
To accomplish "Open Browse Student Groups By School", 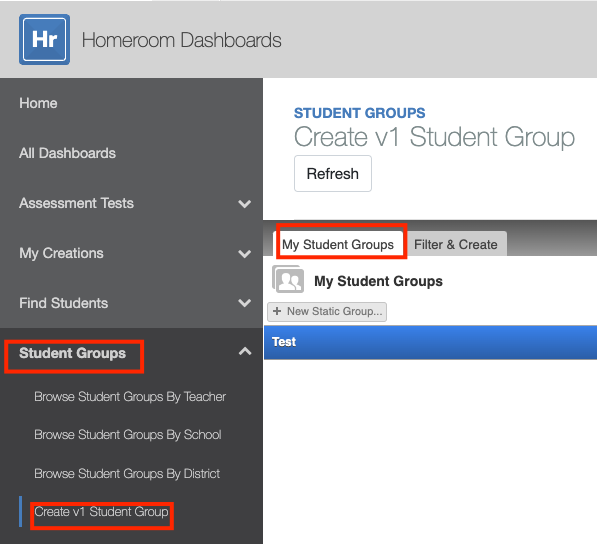I will coord(128,435).
